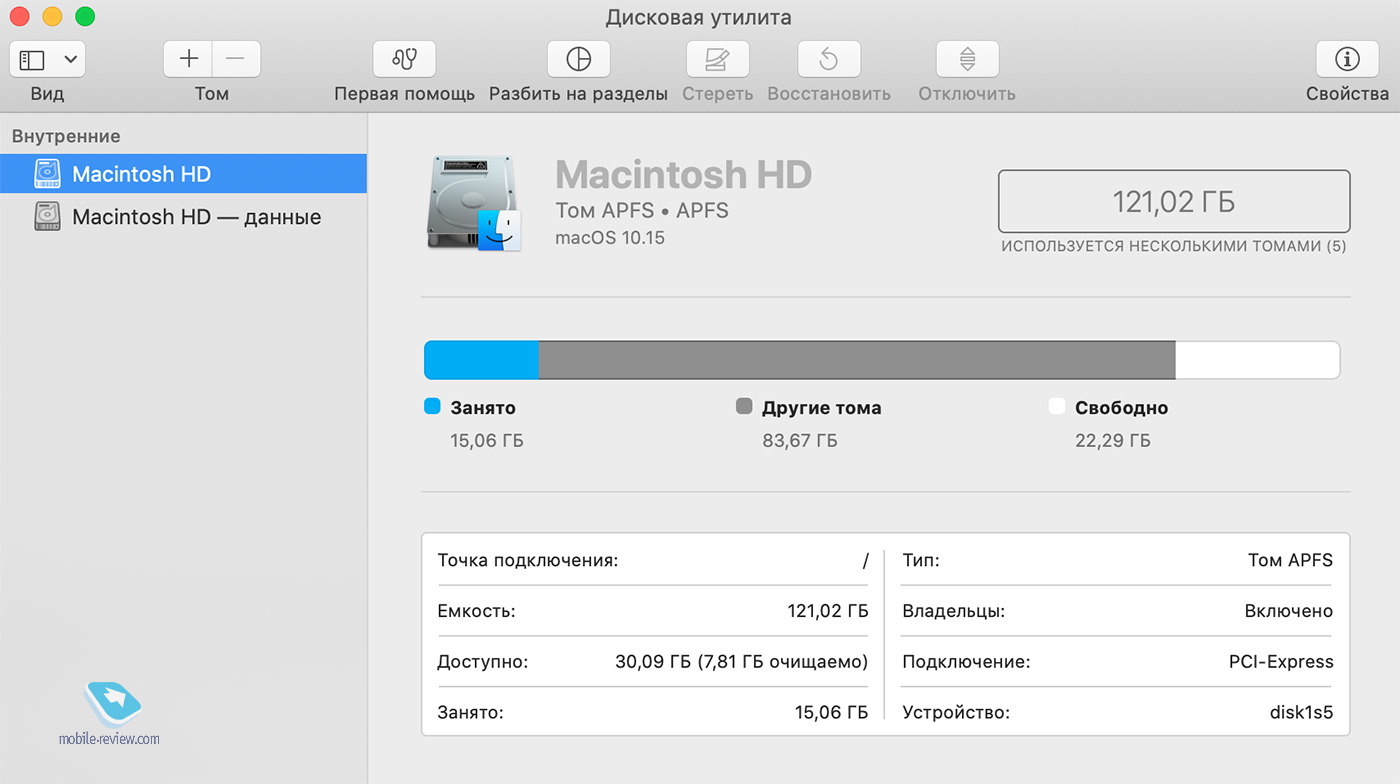This screenshot has height=784, width=1400.
Task: Open the Info (Свойства) button
Action: pyautogui.click(x=1347, y=59)
